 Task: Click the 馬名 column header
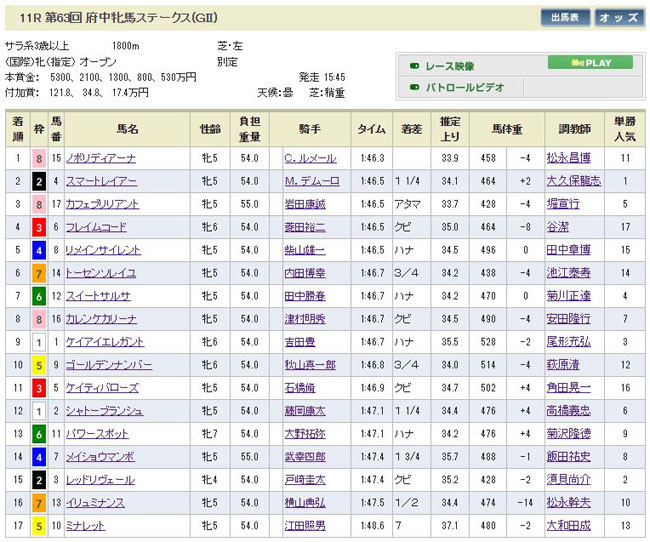click(x=126, y=129)
